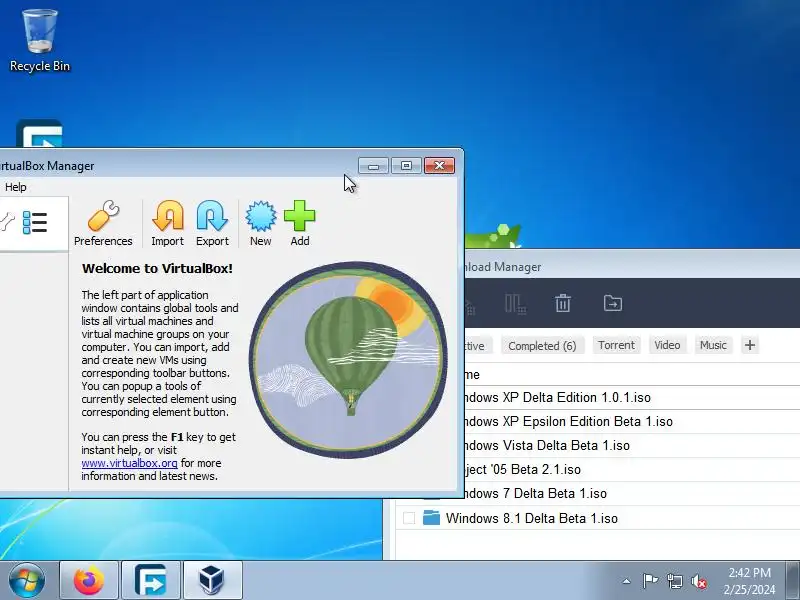The image size is (800, 600).
Task: Open network status tray icon
Action: [674, 581]
